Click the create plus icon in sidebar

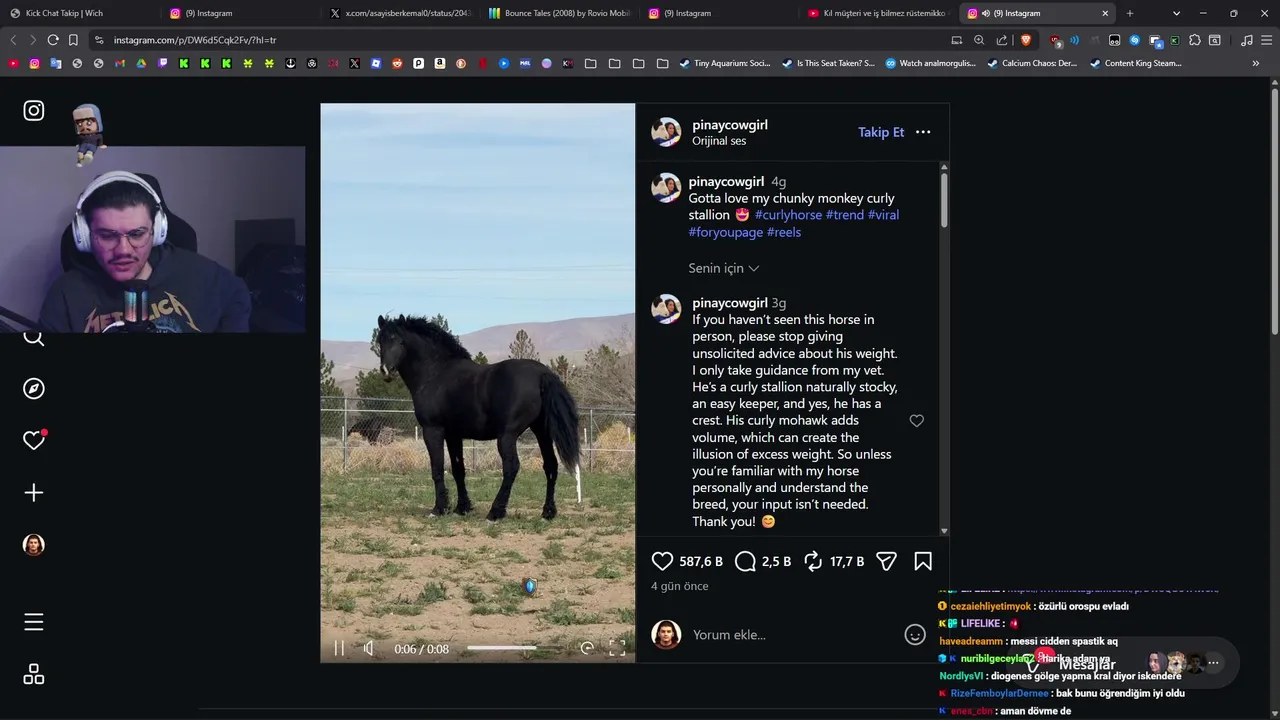(34, 493)
